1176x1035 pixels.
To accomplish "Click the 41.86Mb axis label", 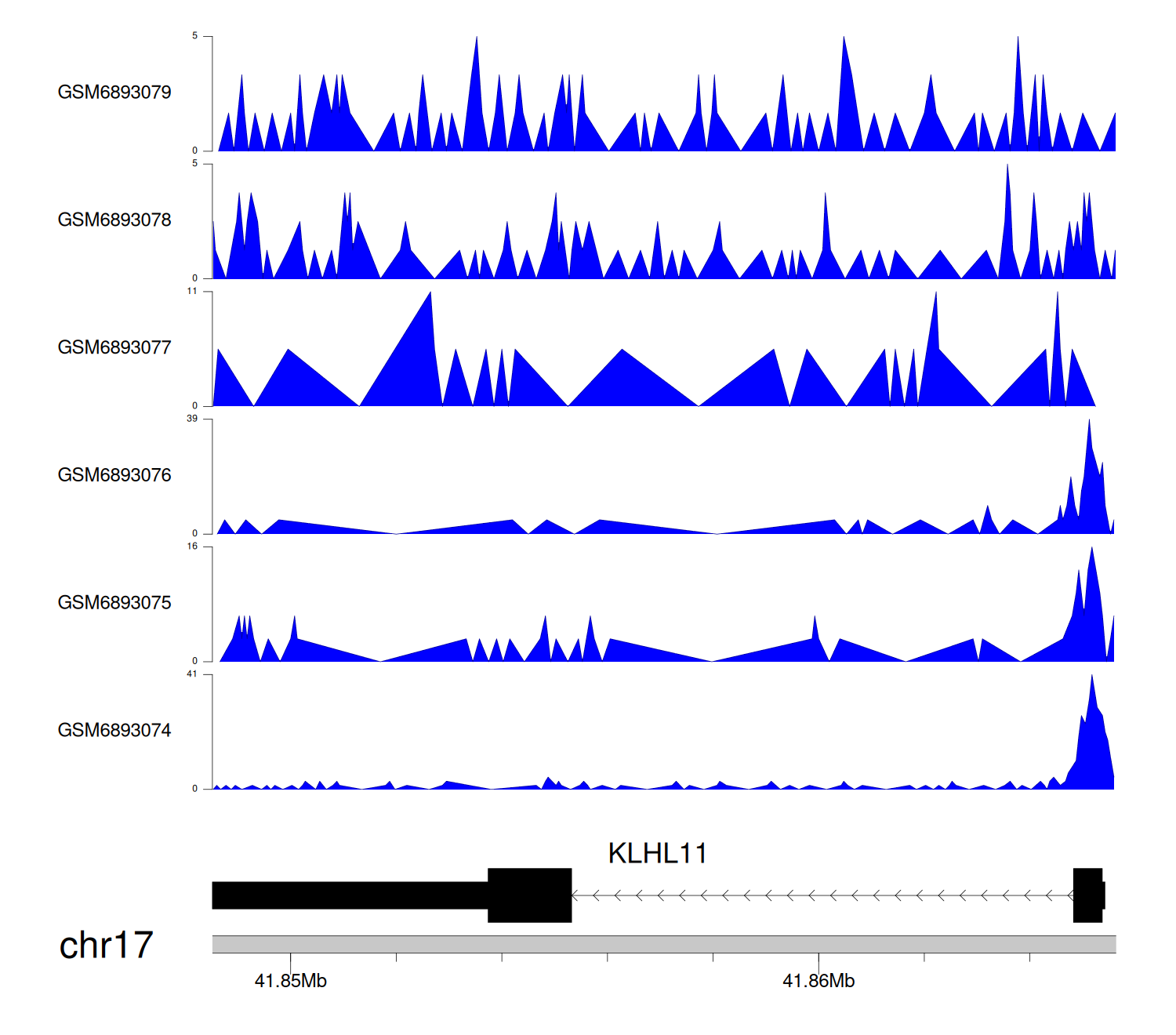I will (818, 981).
